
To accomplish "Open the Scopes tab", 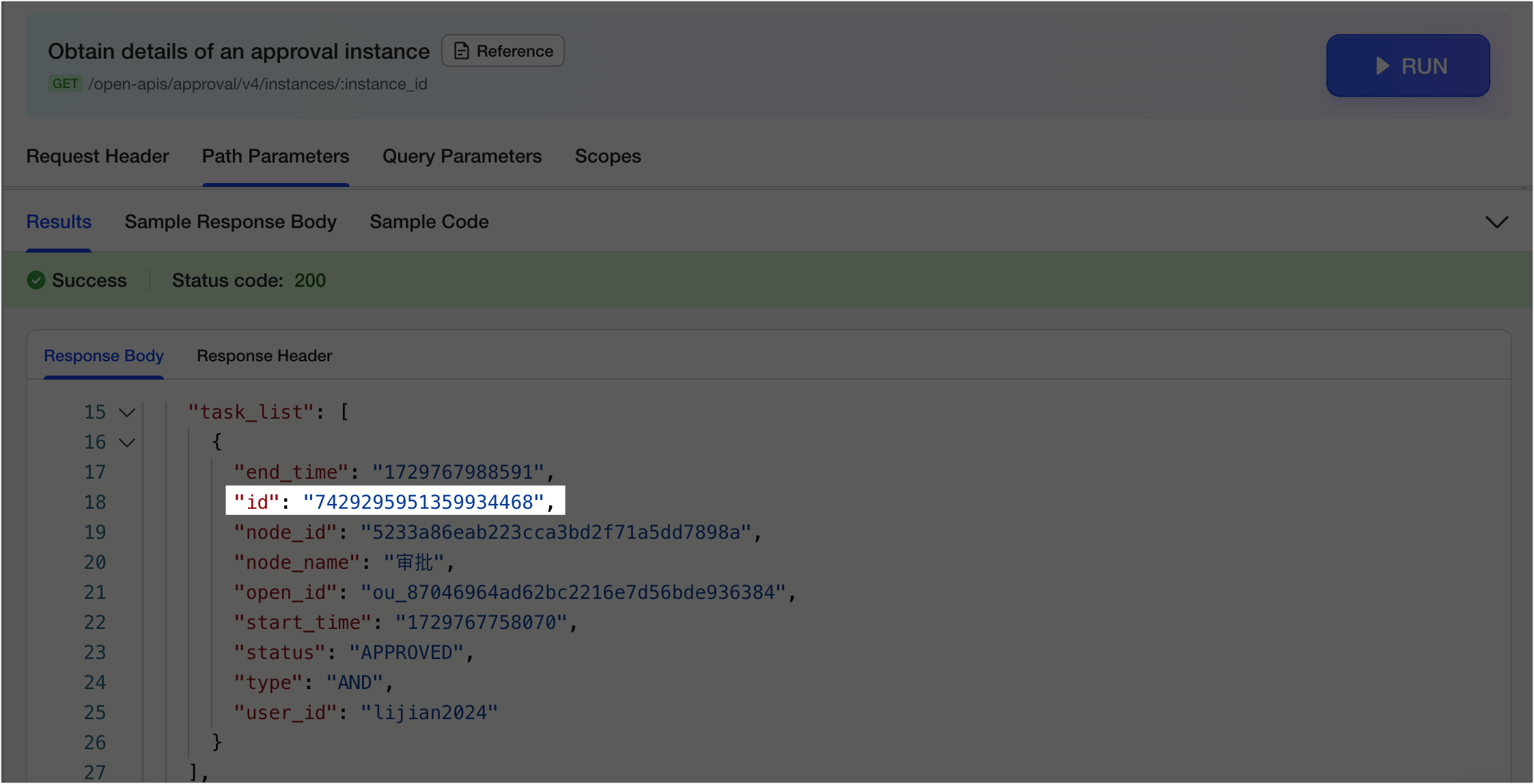I will click(608, 156).
